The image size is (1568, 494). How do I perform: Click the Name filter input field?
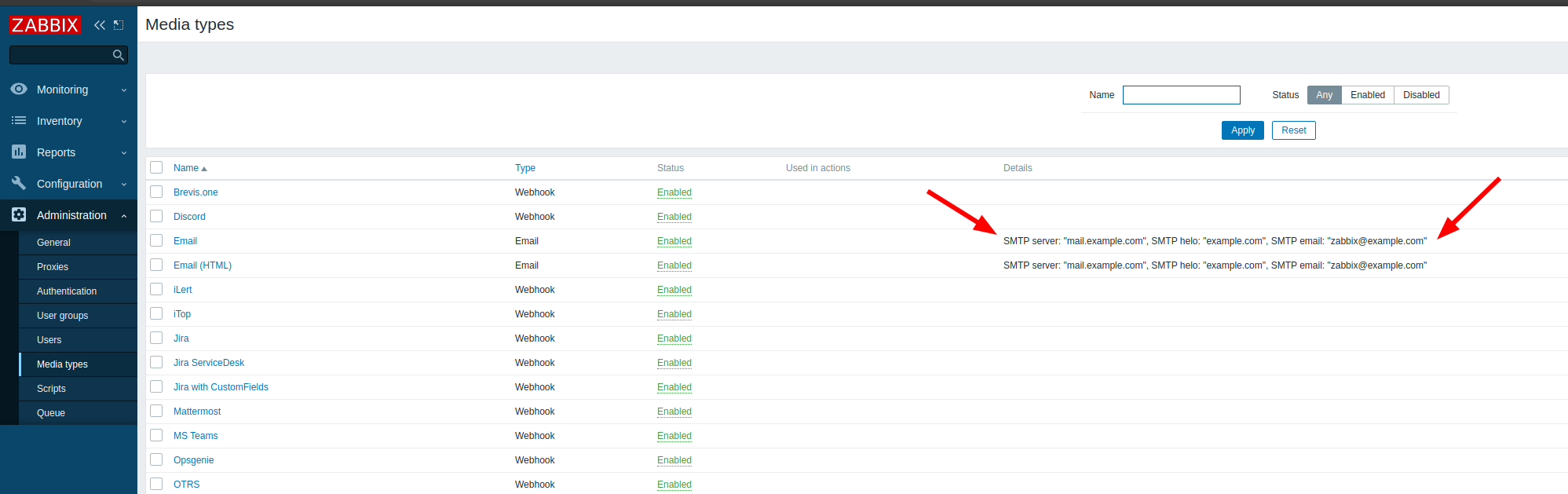click(1182, 95)
